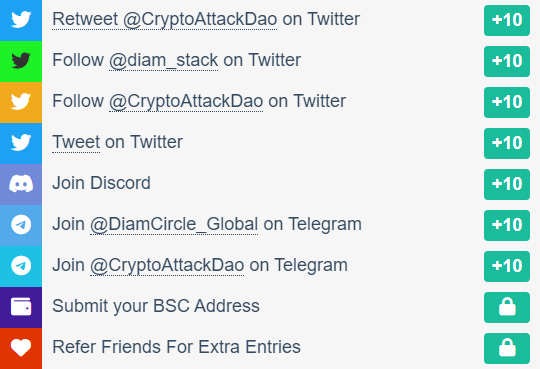
Task: Open the @DiamCircle_Global Telegram link
Action: (x=174, y=224)
